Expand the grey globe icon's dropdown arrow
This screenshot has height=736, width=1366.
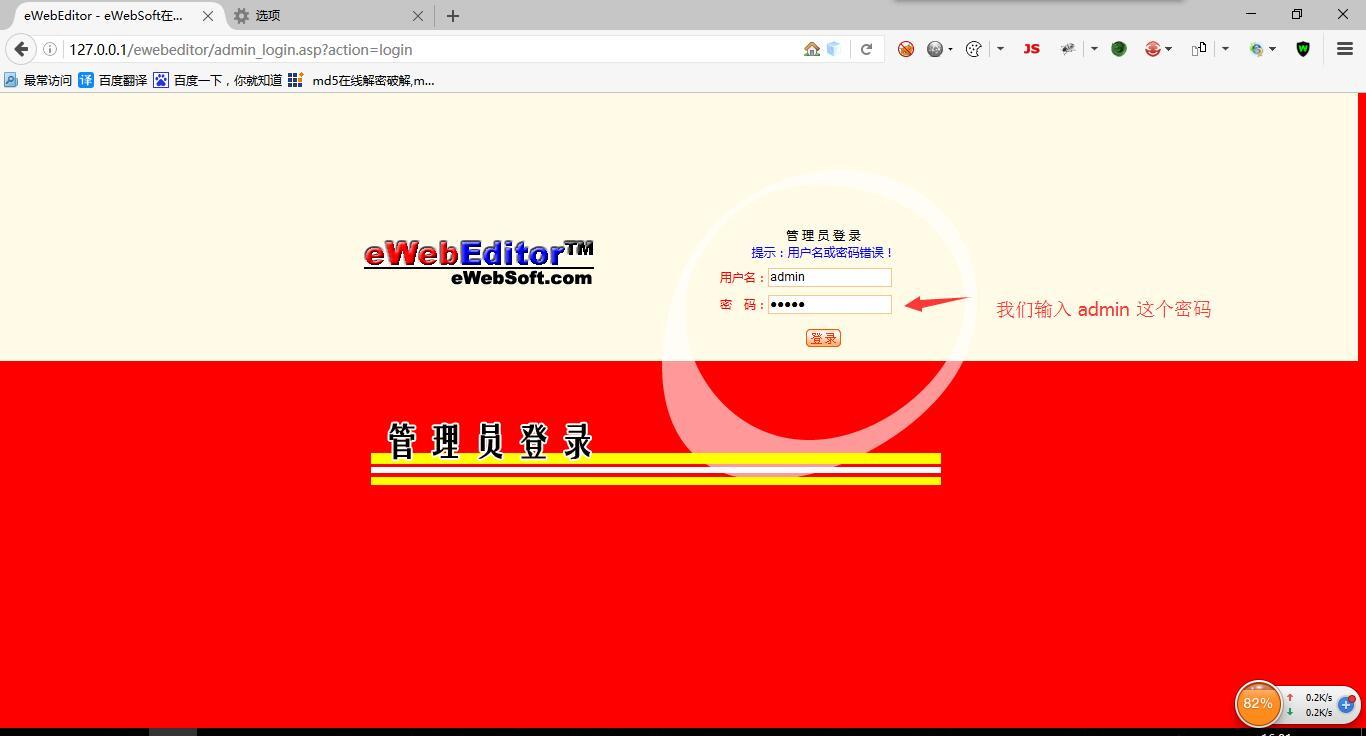point(950,49)
